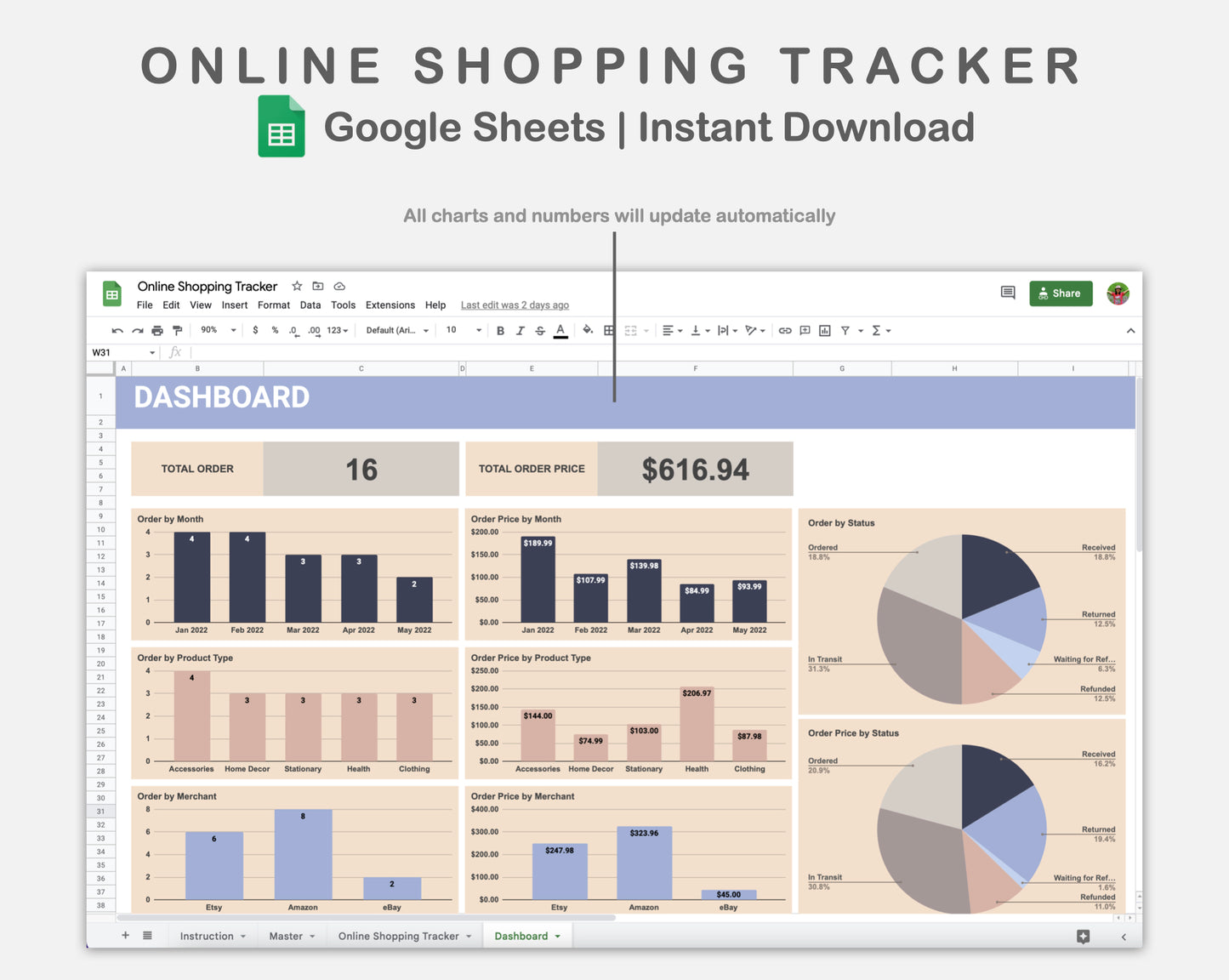Pick a text color with the A swatch

[x=560, y=330]
